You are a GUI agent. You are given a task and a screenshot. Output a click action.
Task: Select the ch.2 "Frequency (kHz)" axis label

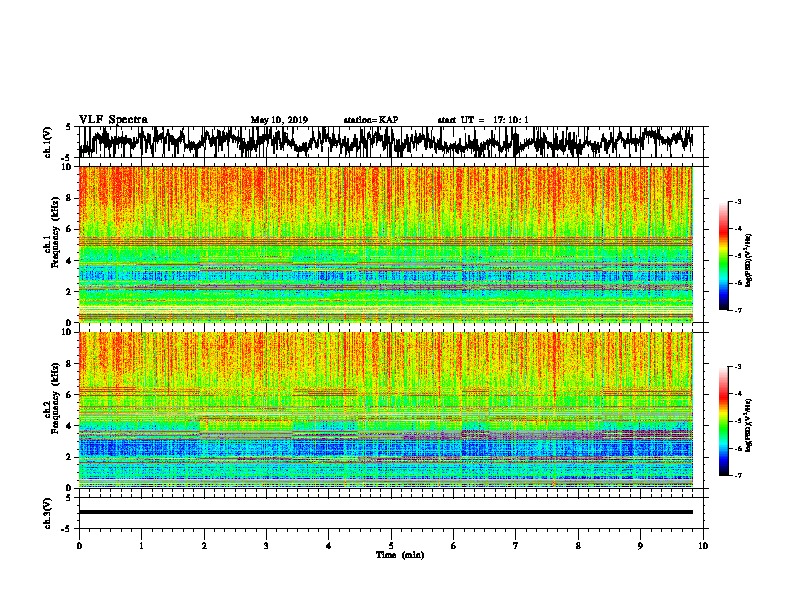pyautogui.click(x=55, y=398)
